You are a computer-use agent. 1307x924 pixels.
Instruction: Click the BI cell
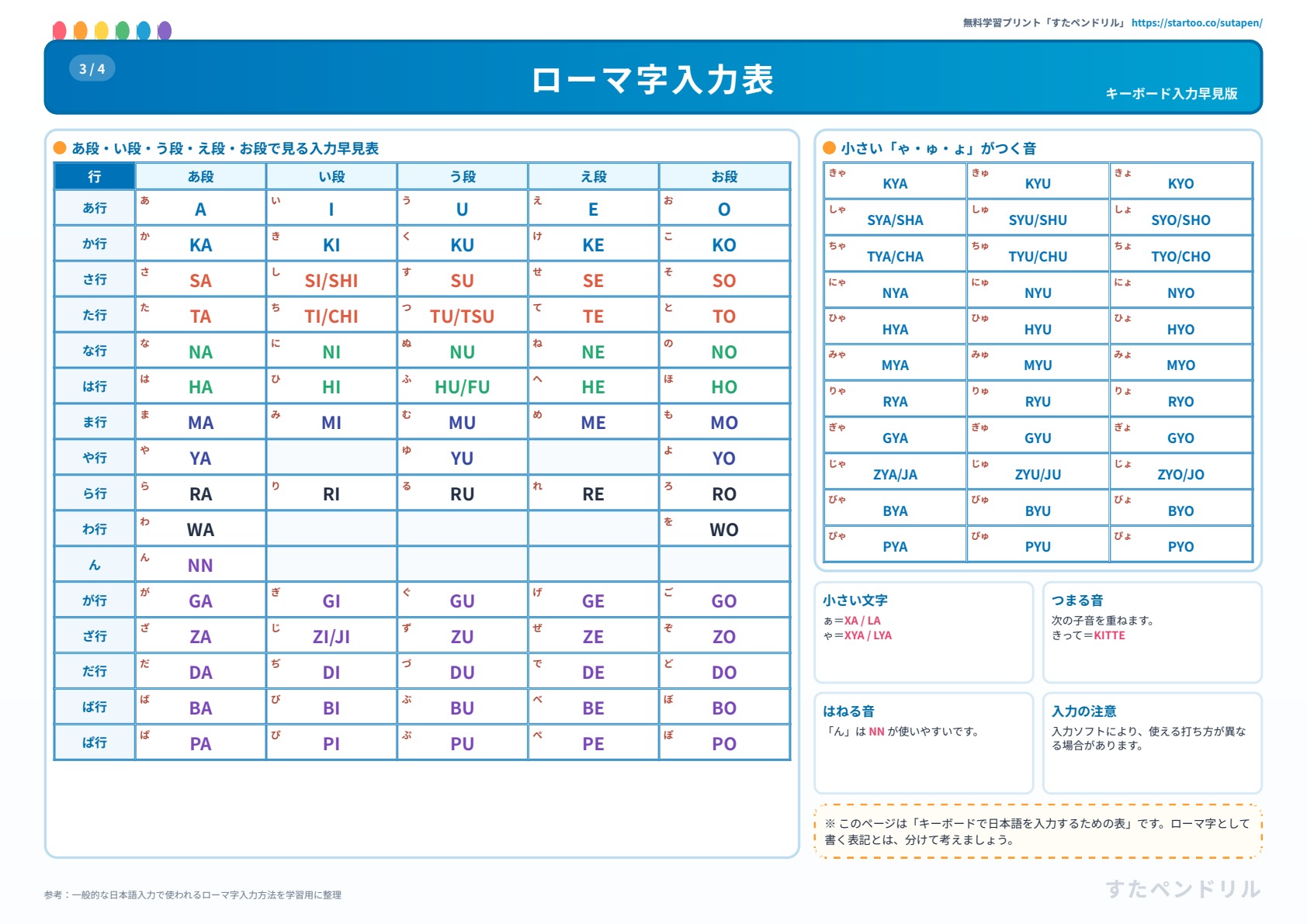pos(331,707)
